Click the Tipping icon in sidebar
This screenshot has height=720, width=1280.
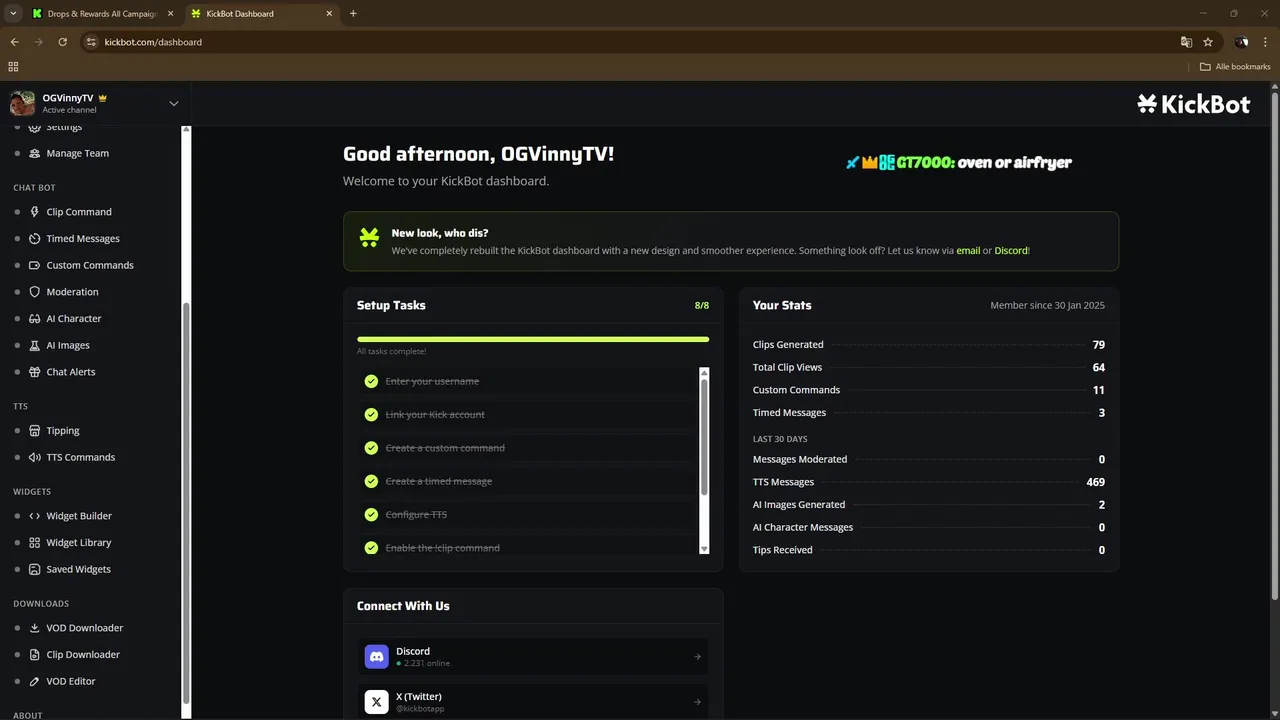point(35,431)
